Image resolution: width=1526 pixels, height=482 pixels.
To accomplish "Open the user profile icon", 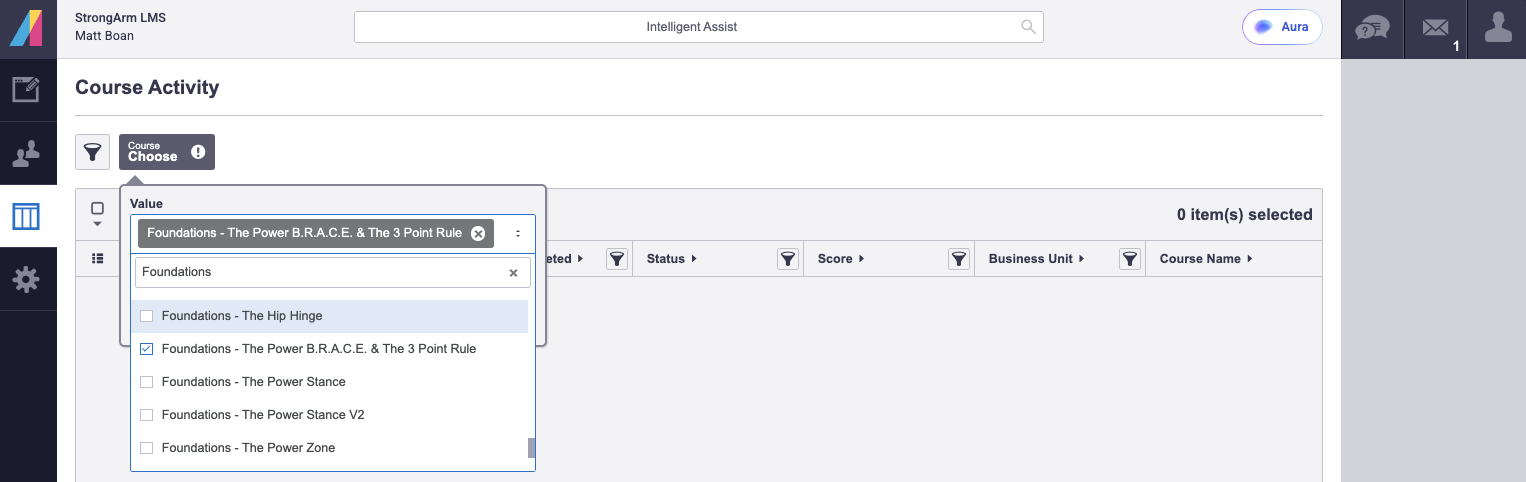I will (x=1497, y=29).
